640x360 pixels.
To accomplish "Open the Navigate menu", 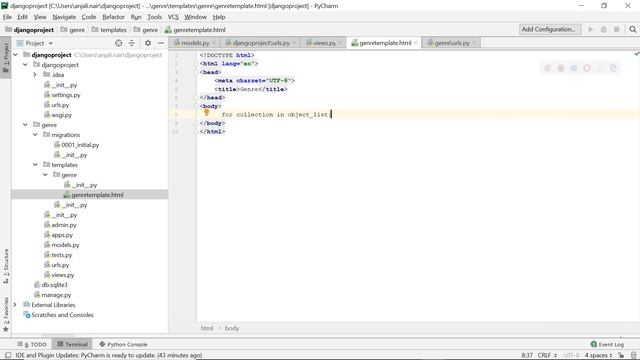I will (x=64, y=17).
